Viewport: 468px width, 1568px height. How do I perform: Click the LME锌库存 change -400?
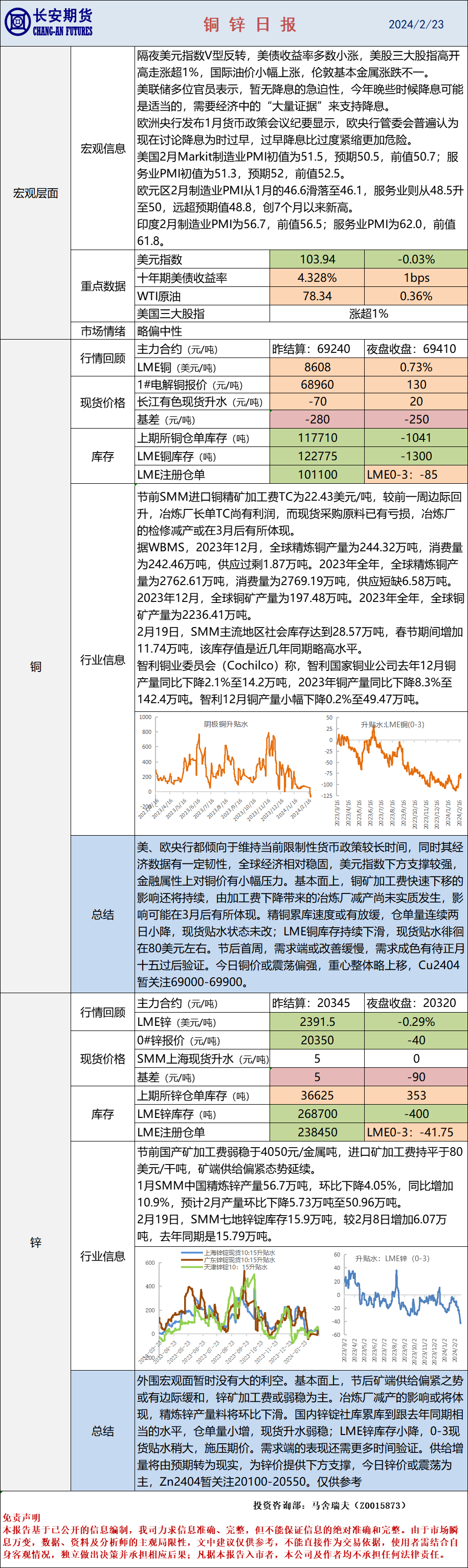[x=416, y=1113]
